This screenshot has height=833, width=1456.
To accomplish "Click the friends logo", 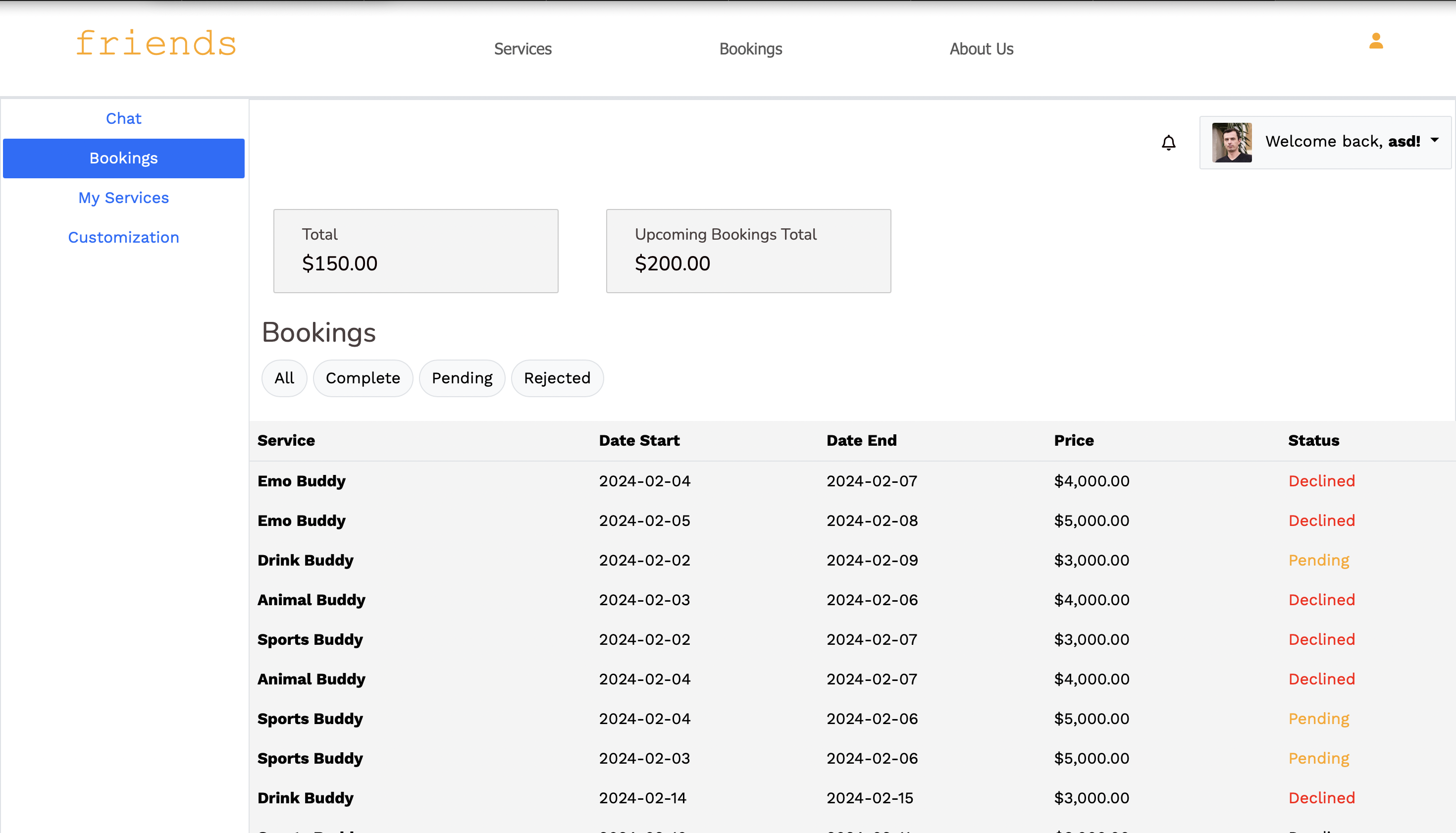I will click(x=156, y=44).
